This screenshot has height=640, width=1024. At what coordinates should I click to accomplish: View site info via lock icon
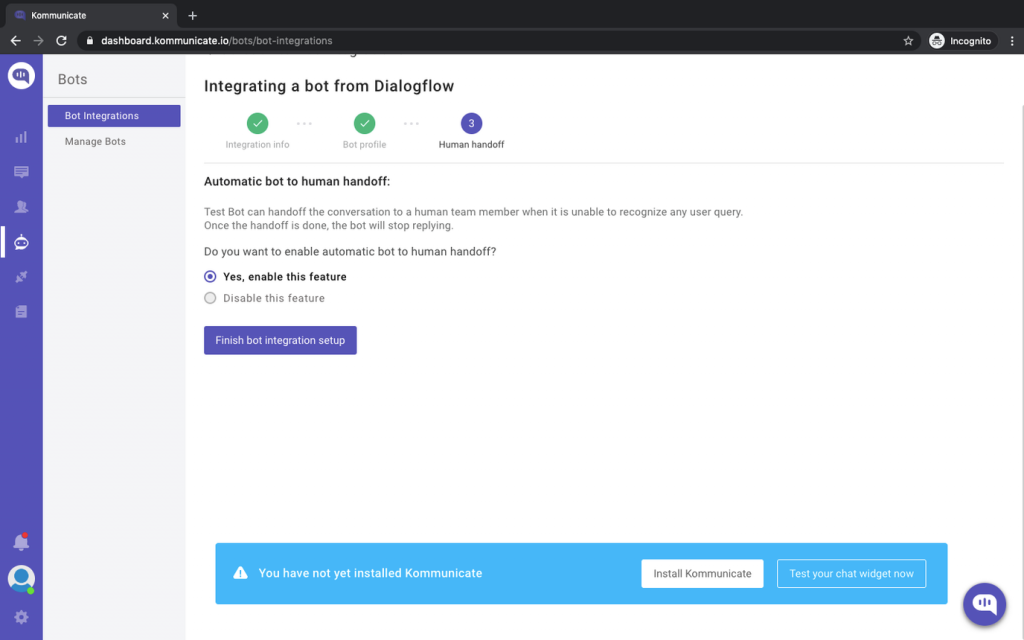[x=90, y=40]
